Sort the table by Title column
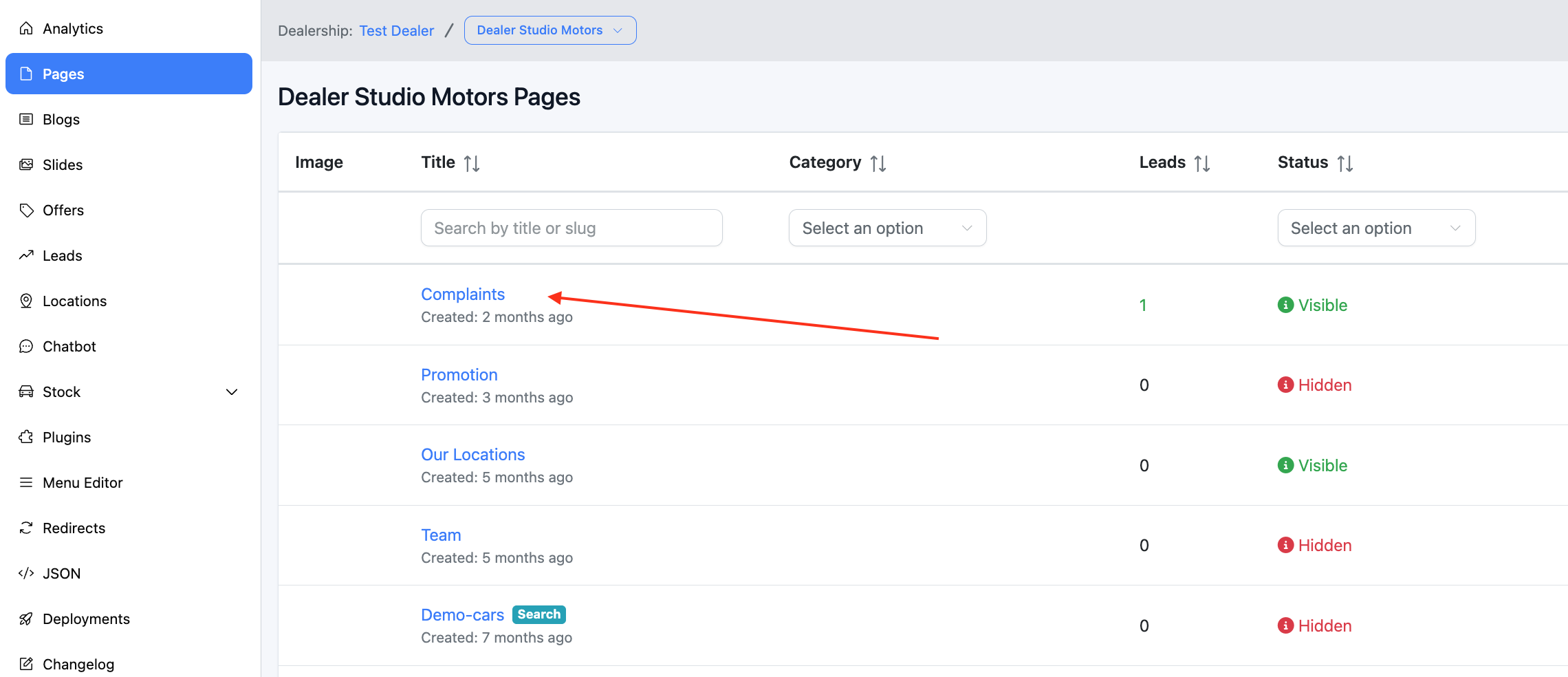 (x=472, y=163)
